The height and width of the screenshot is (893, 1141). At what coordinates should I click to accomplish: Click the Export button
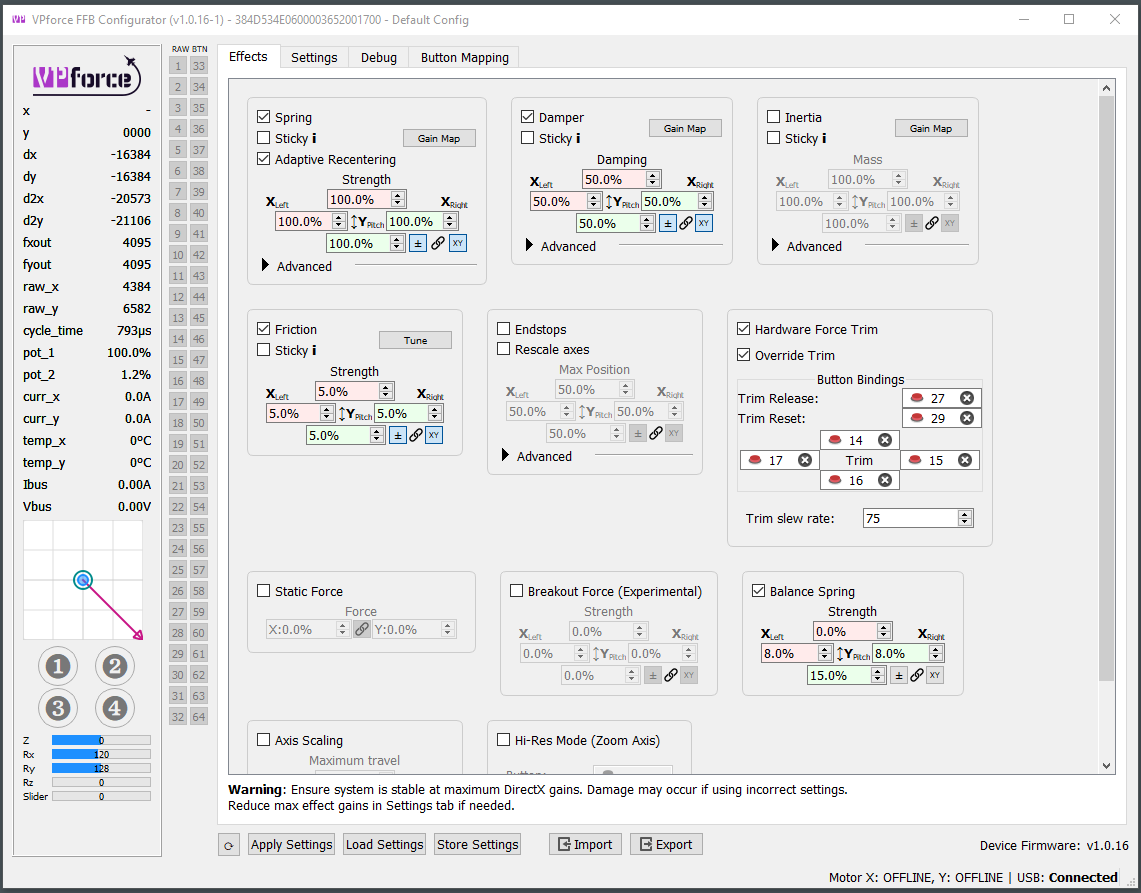tap(666, 844)
